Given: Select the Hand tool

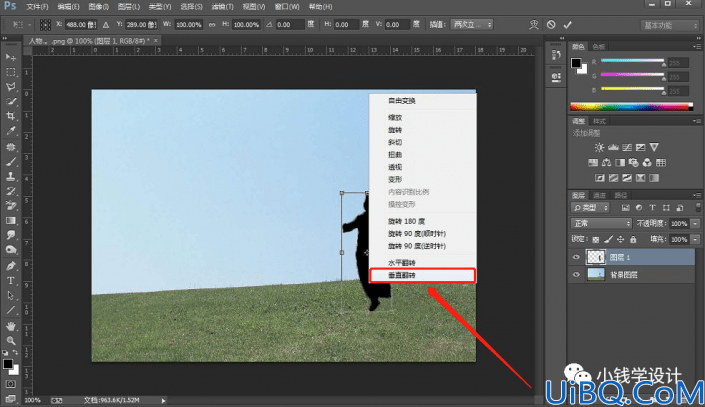Looking at the screenshot, I should tap(11, 326).
